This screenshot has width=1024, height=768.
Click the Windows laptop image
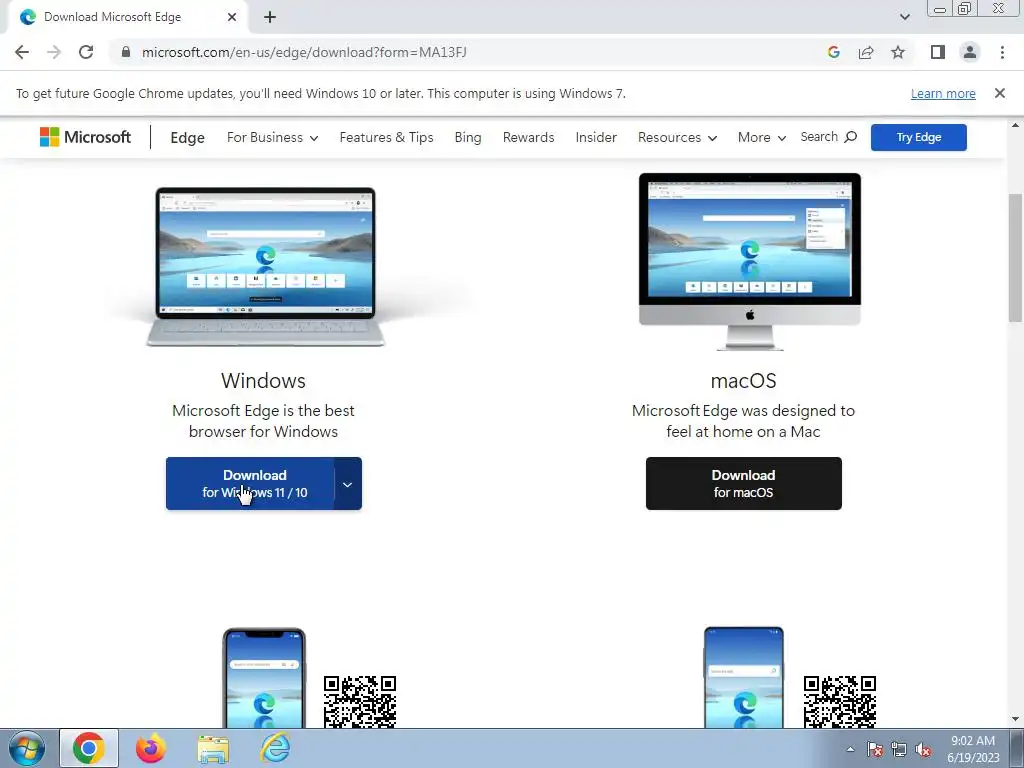pos(265,266)
